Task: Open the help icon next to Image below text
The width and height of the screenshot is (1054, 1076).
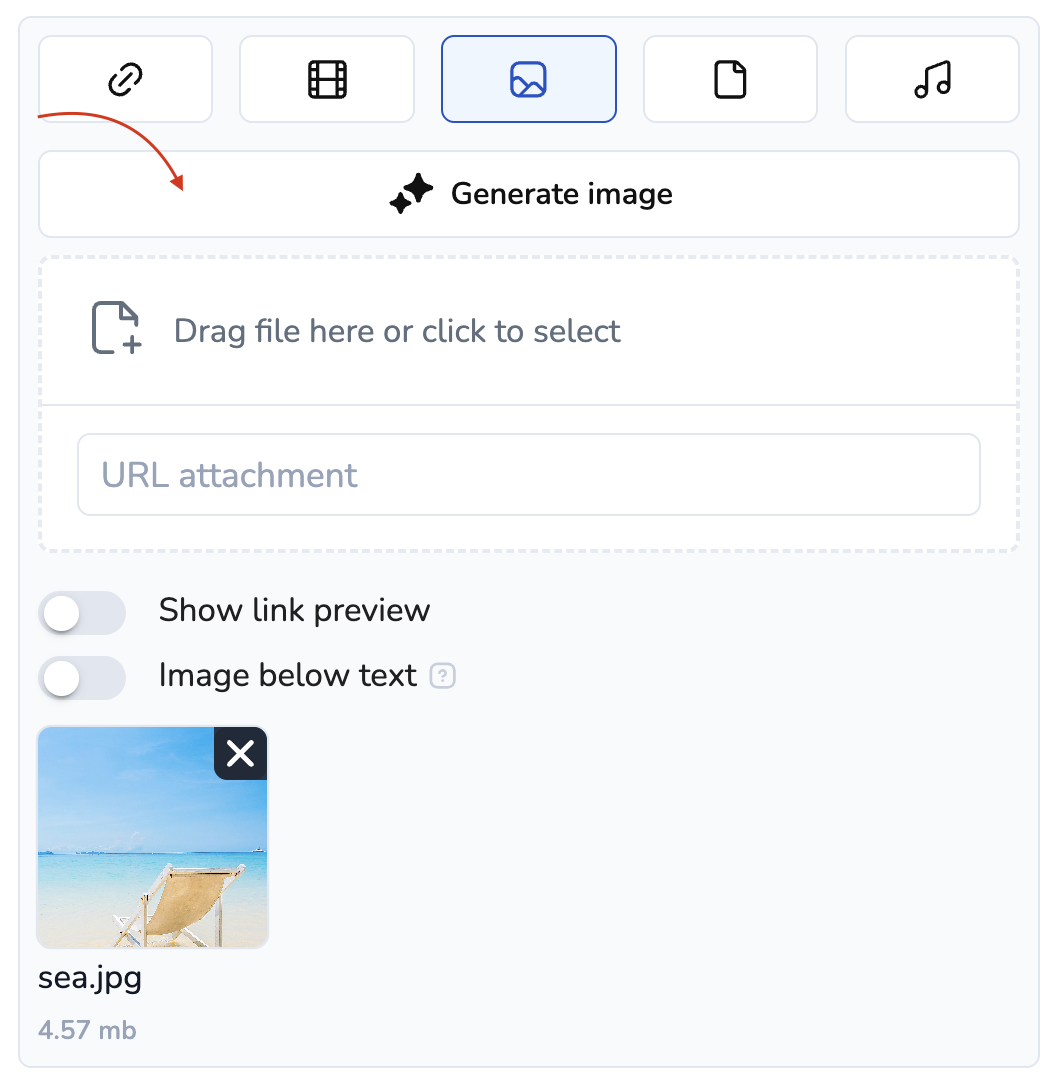Action: (442, 677)
